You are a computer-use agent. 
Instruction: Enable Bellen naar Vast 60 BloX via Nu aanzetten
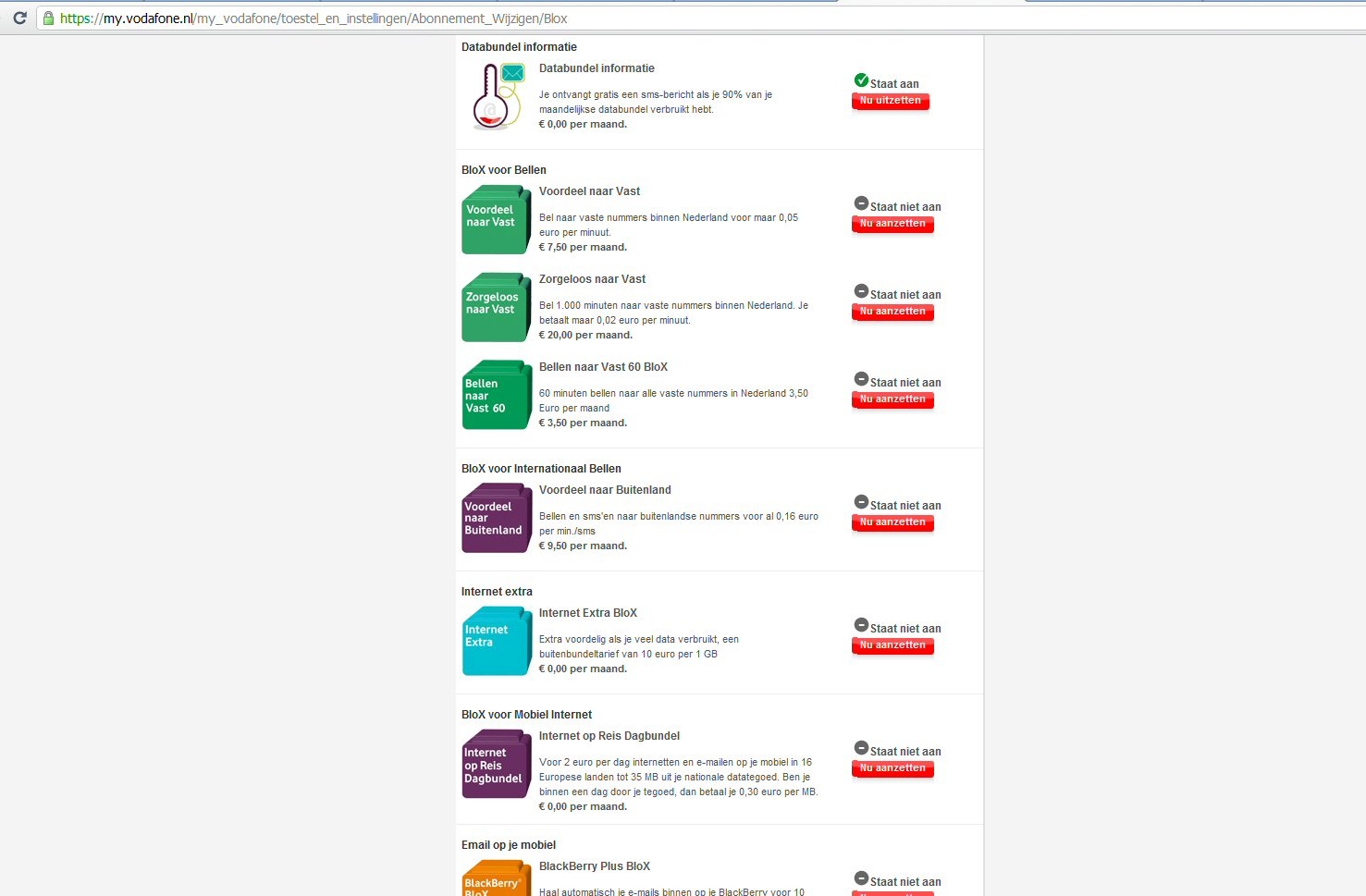[x=892, y=399]
